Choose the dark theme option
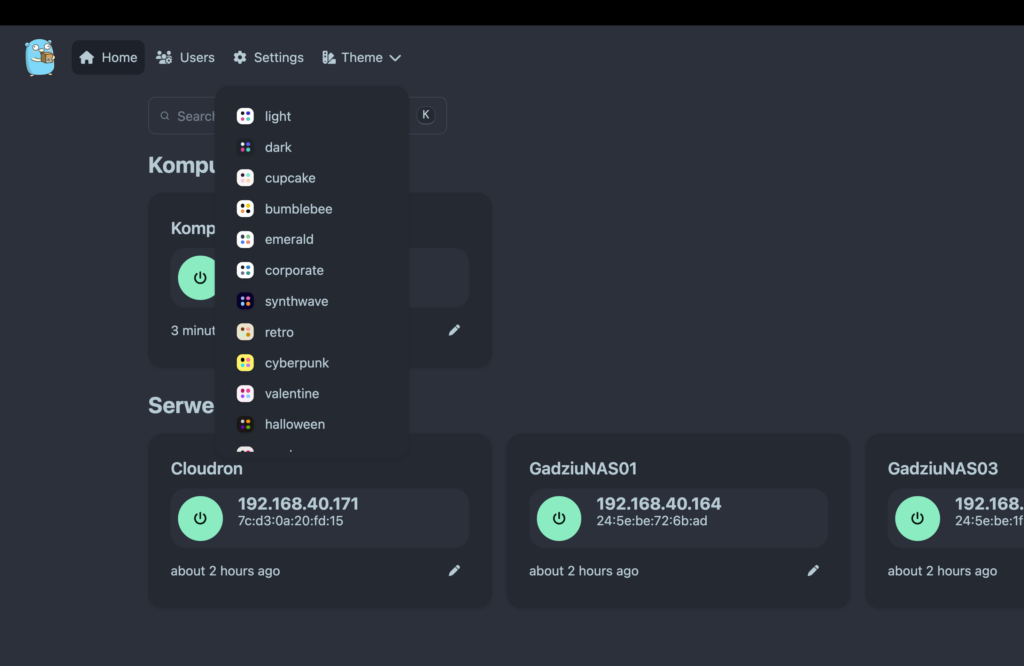 (278, 147)
